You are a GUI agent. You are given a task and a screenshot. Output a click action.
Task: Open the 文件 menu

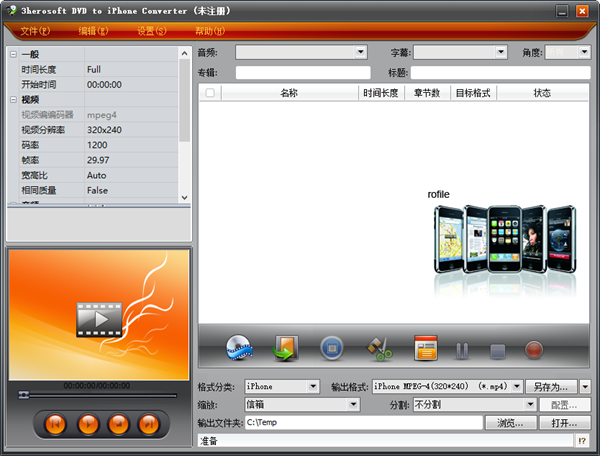[35, 31]
